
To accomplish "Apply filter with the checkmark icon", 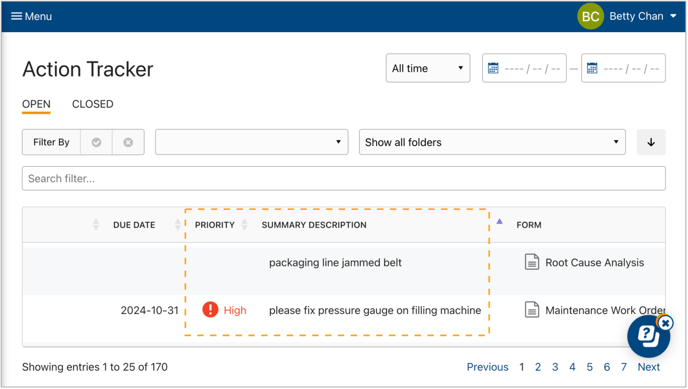I will coord(97,142).
